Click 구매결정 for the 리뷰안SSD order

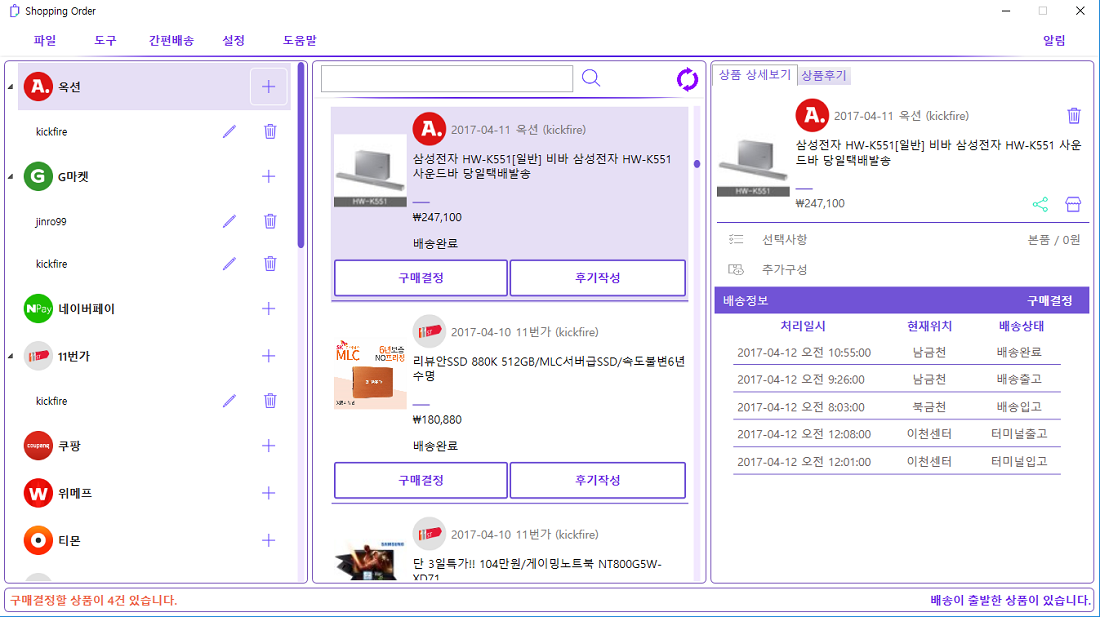coord(421,480)
